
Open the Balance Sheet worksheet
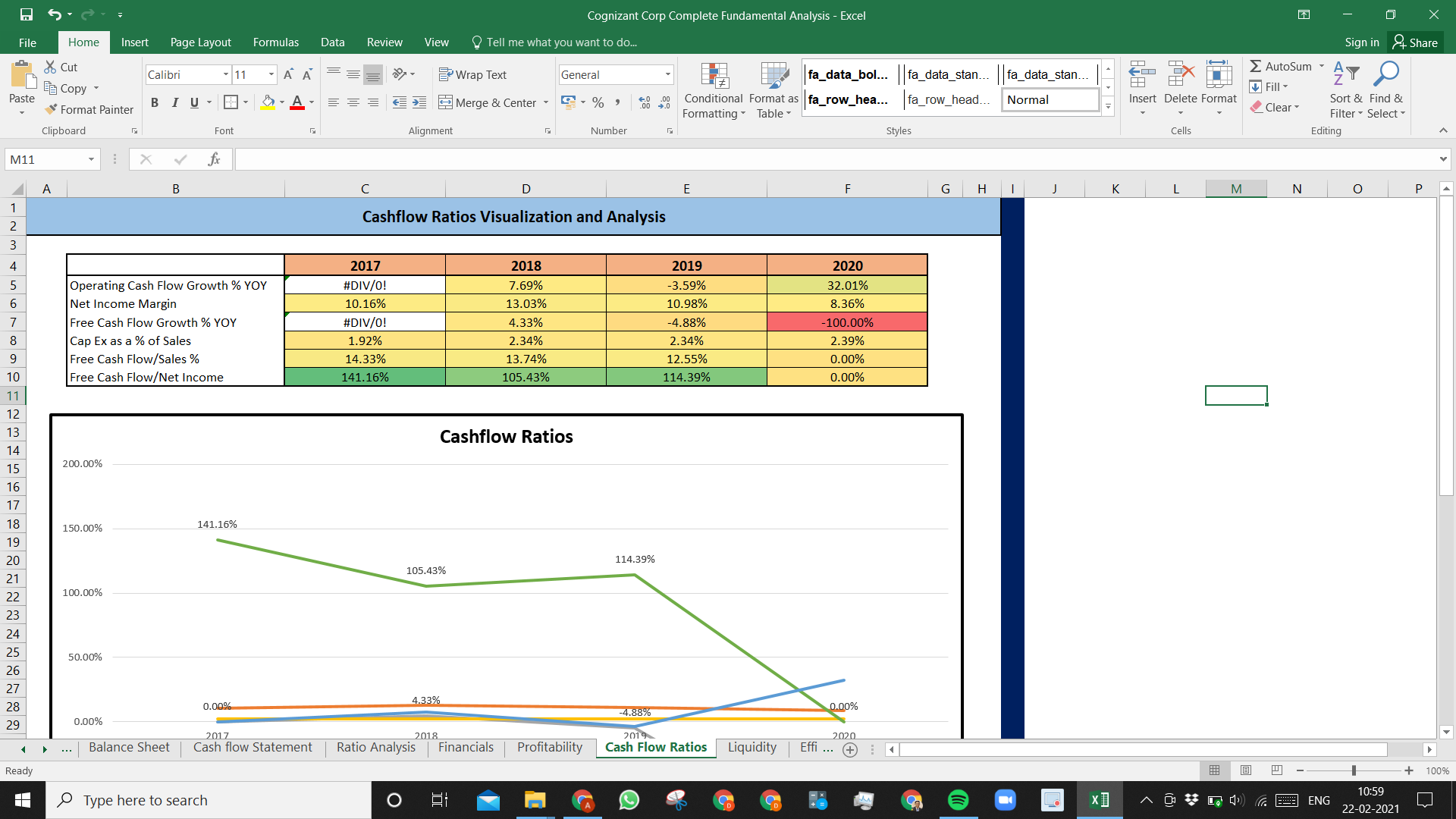point(129,748)
